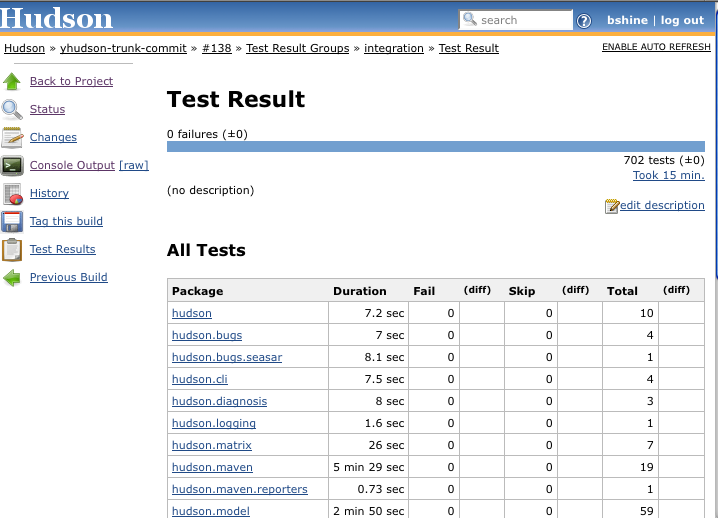Enable auto refresh link
Image resolution: width=718 pixels, height=518 pixels.
coord(656,47)
